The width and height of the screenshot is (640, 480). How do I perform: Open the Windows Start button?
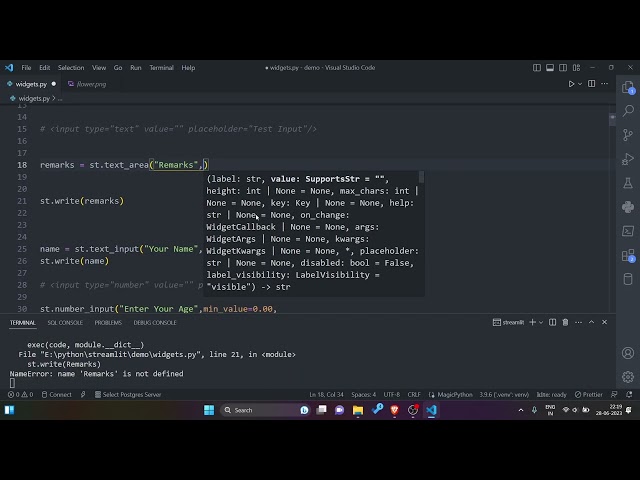click(209, 410)
